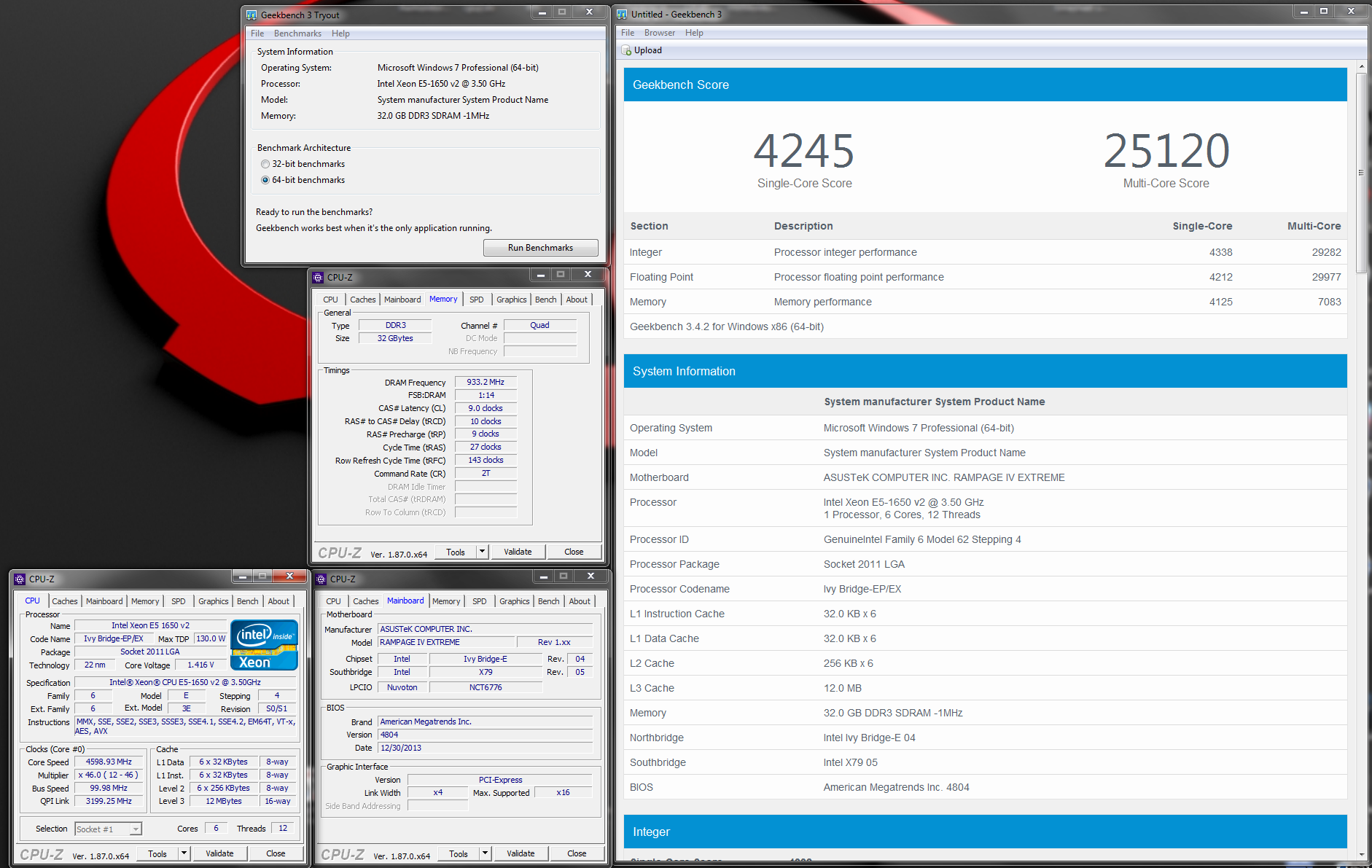Image resolution: width=1372 pixels, height=868 pixels.
Task: Click the Memory performance row description
Action: point(822,302)
